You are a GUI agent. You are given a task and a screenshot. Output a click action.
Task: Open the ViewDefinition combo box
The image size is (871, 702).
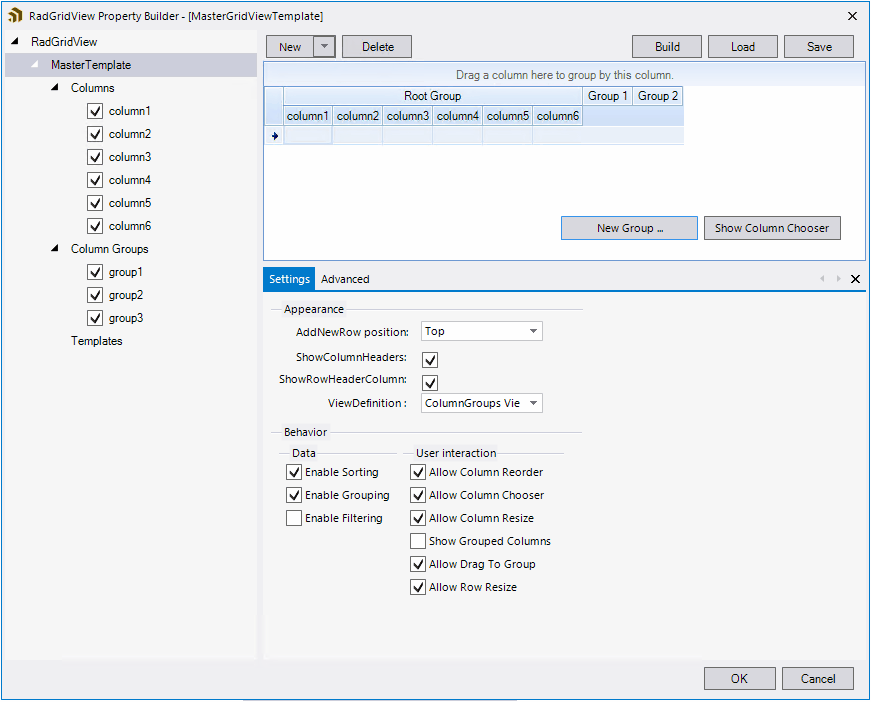pos(533,403)
